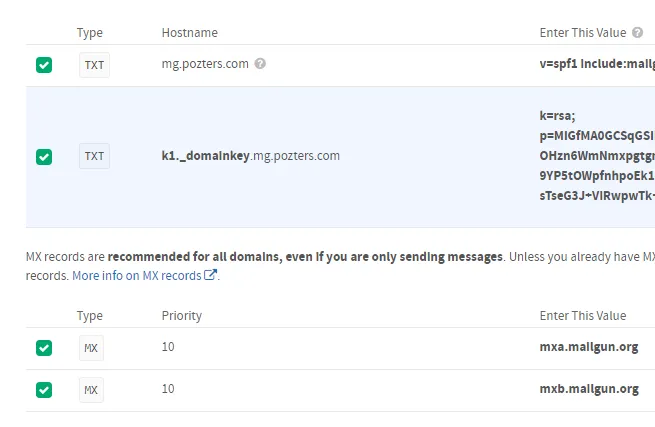
Task: Click the Hostname column header
Action: (190, 33)
